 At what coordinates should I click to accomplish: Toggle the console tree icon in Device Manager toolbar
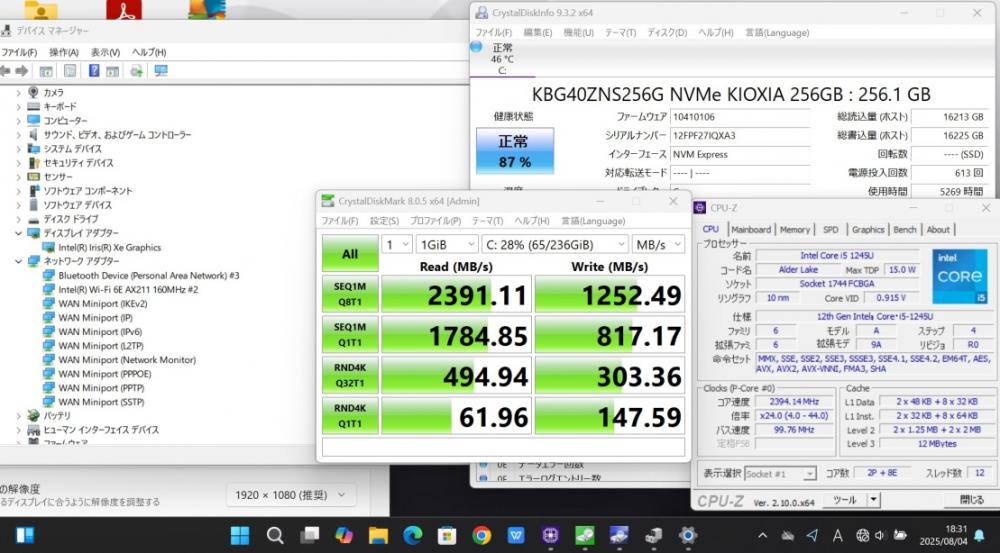pos(46,71)
